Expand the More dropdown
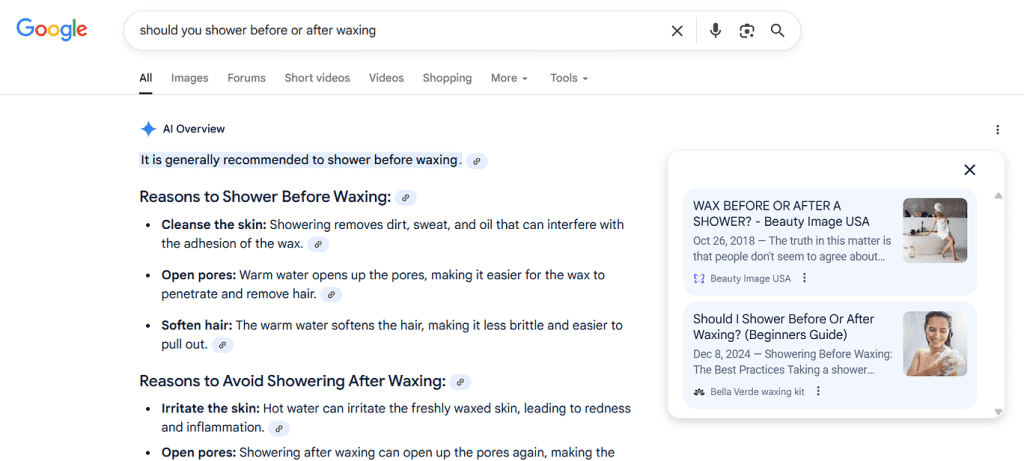This screenshot has width=1024, height=461. coord(509,78)
